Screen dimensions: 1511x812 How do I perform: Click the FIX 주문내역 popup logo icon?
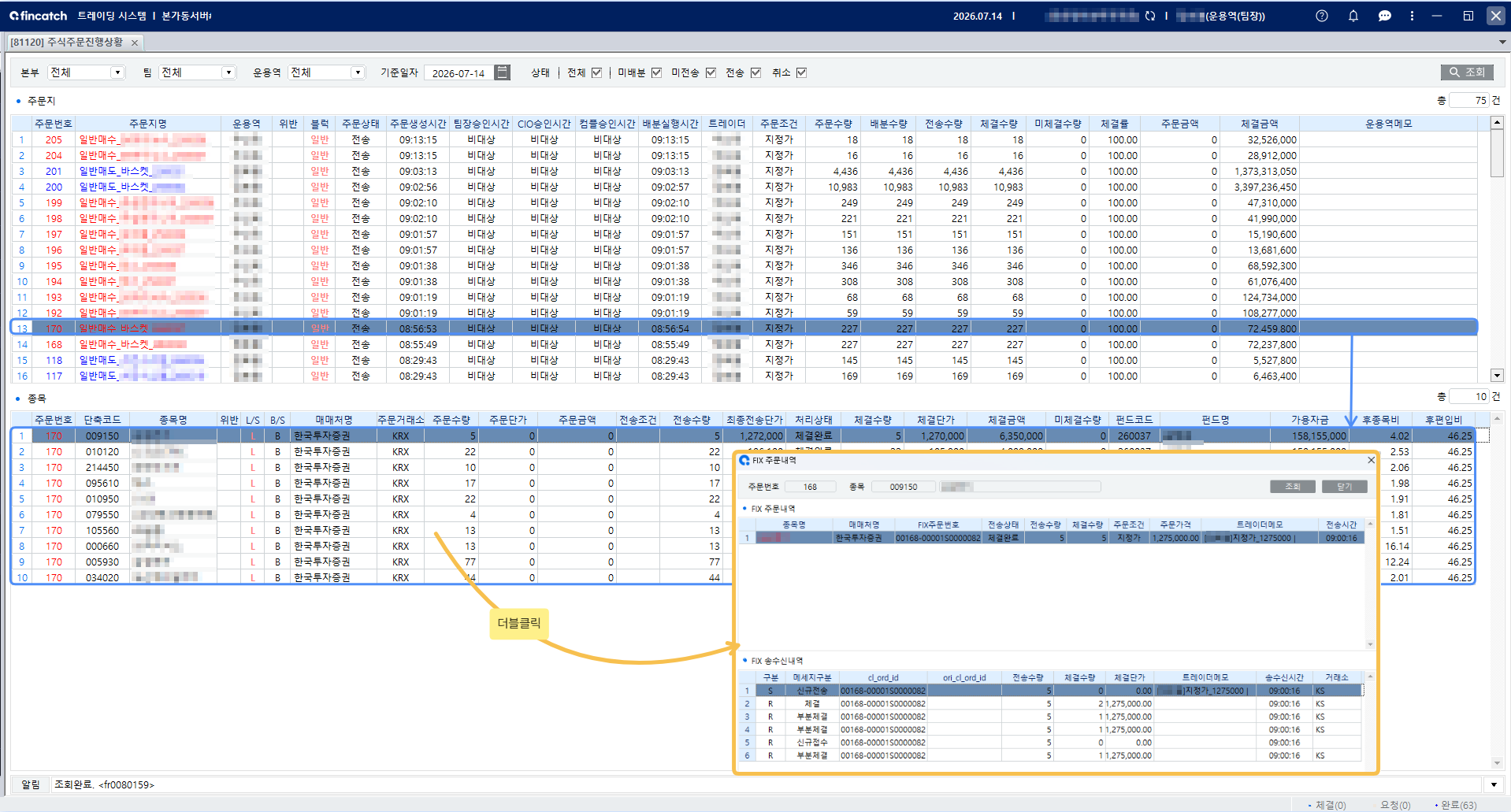coord(744,460)
